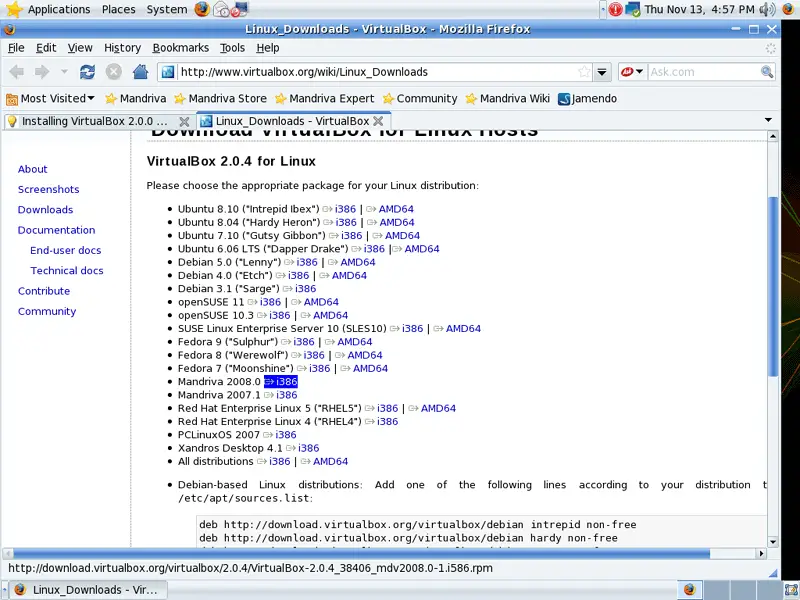Open the System menu in top panel
This screenshot has width=800, height=600.
[167, 9]
